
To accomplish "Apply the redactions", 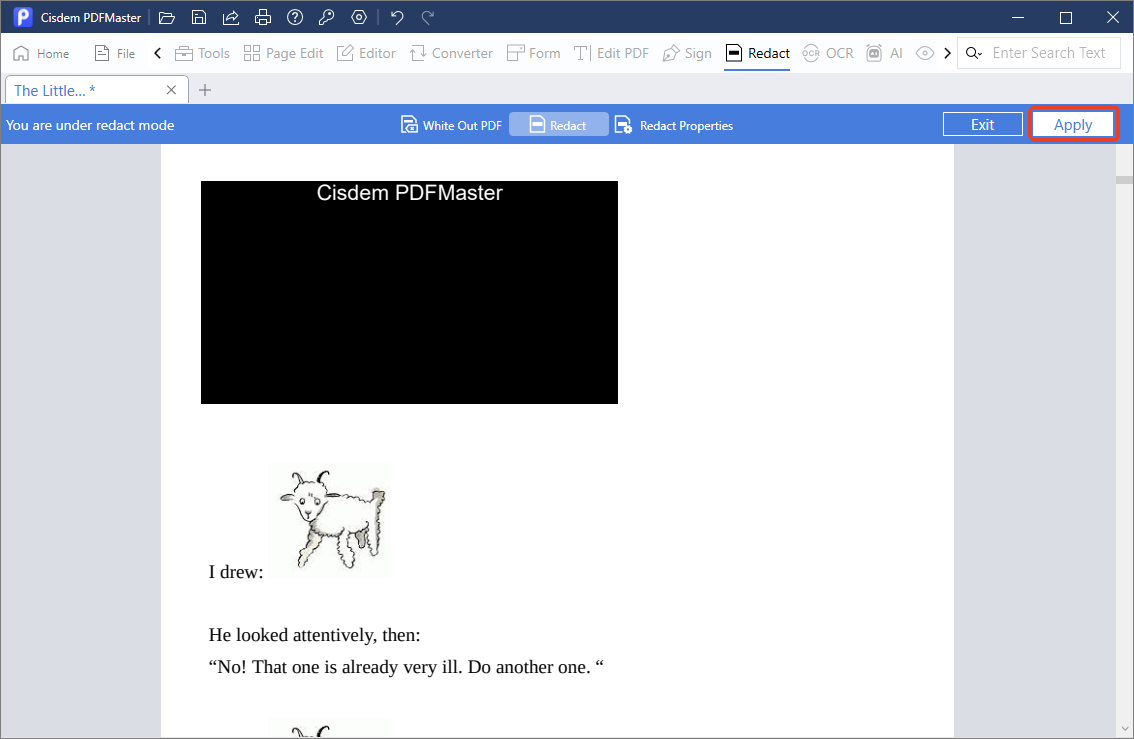I will point(1073,124).
